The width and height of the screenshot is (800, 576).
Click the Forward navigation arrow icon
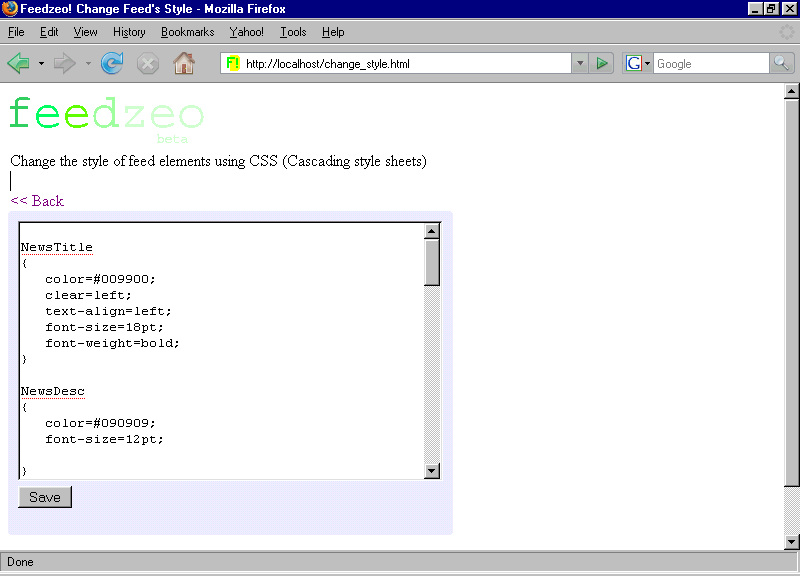(65, 64)
